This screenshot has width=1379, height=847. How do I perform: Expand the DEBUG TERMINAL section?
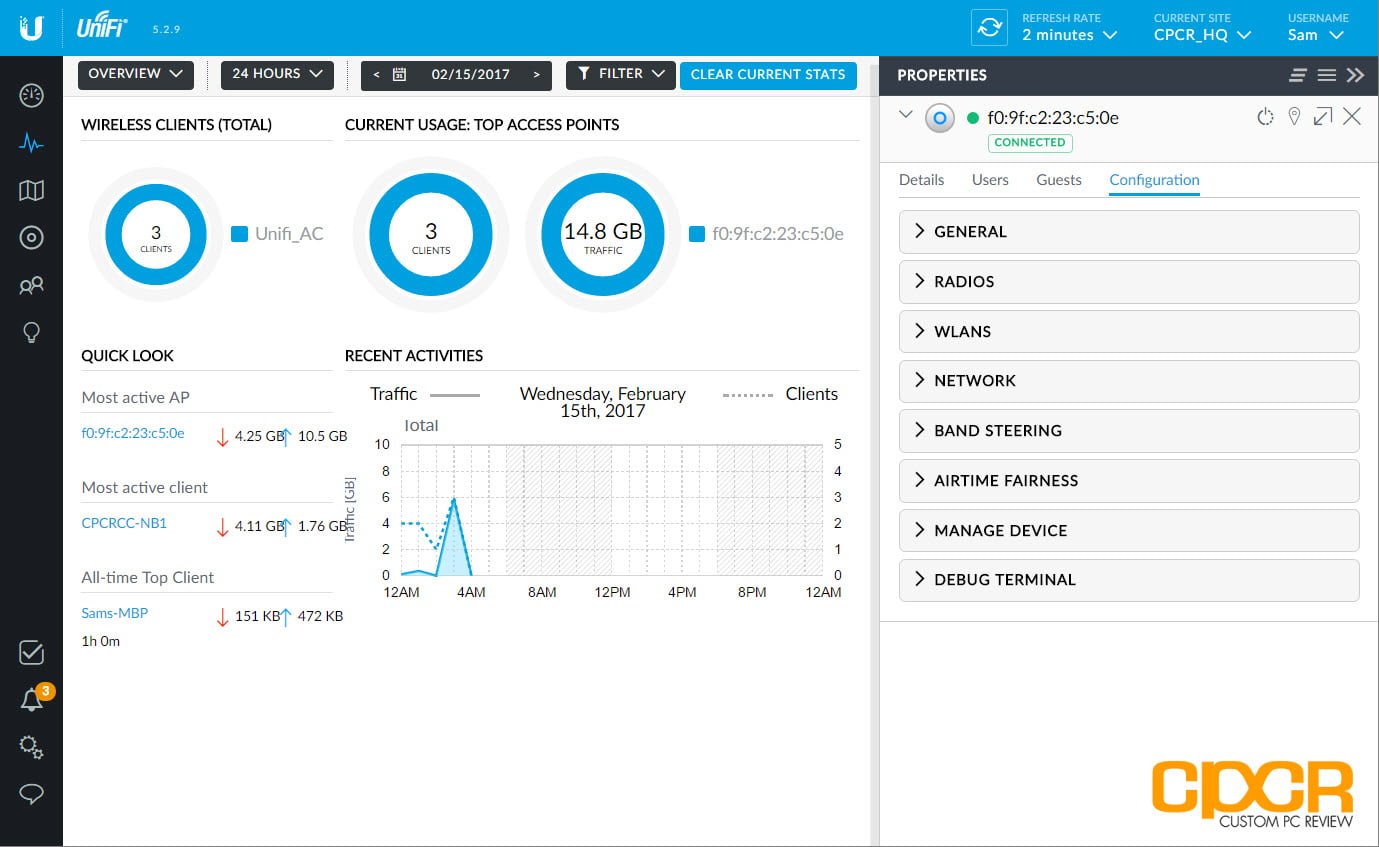pos(1129,579)
